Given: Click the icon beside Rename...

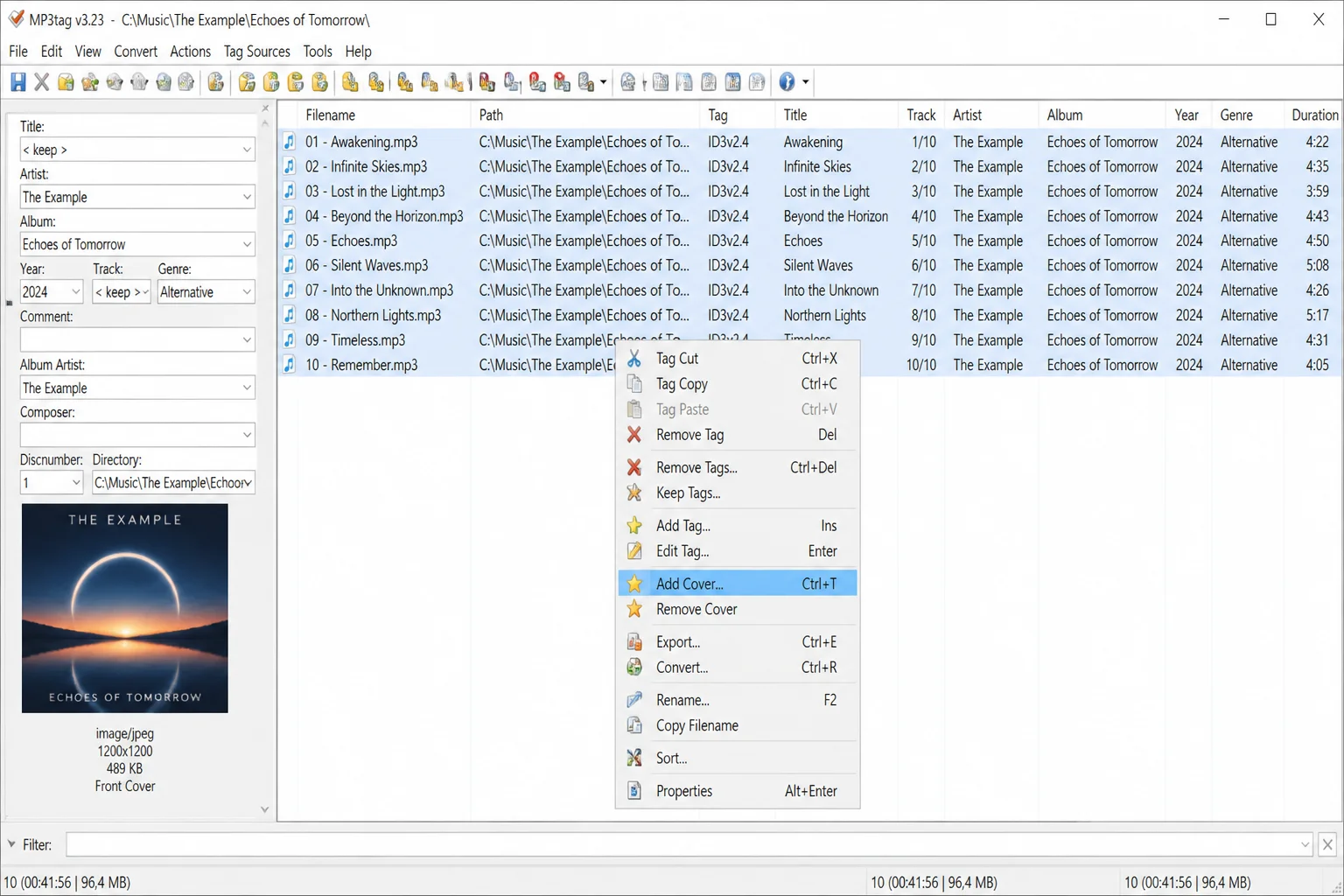Looking at the screenshot, I should (x=634, y=701).
